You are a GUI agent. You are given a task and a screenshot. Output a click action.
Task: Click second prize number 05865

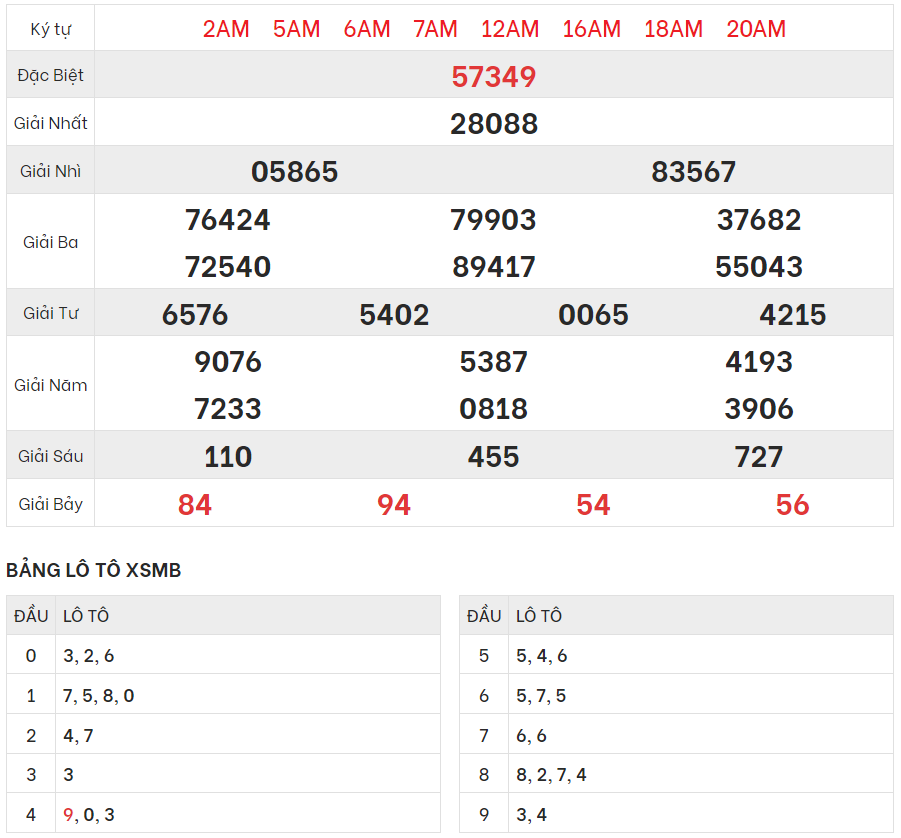pyautogui.click(x=295, y=172)
